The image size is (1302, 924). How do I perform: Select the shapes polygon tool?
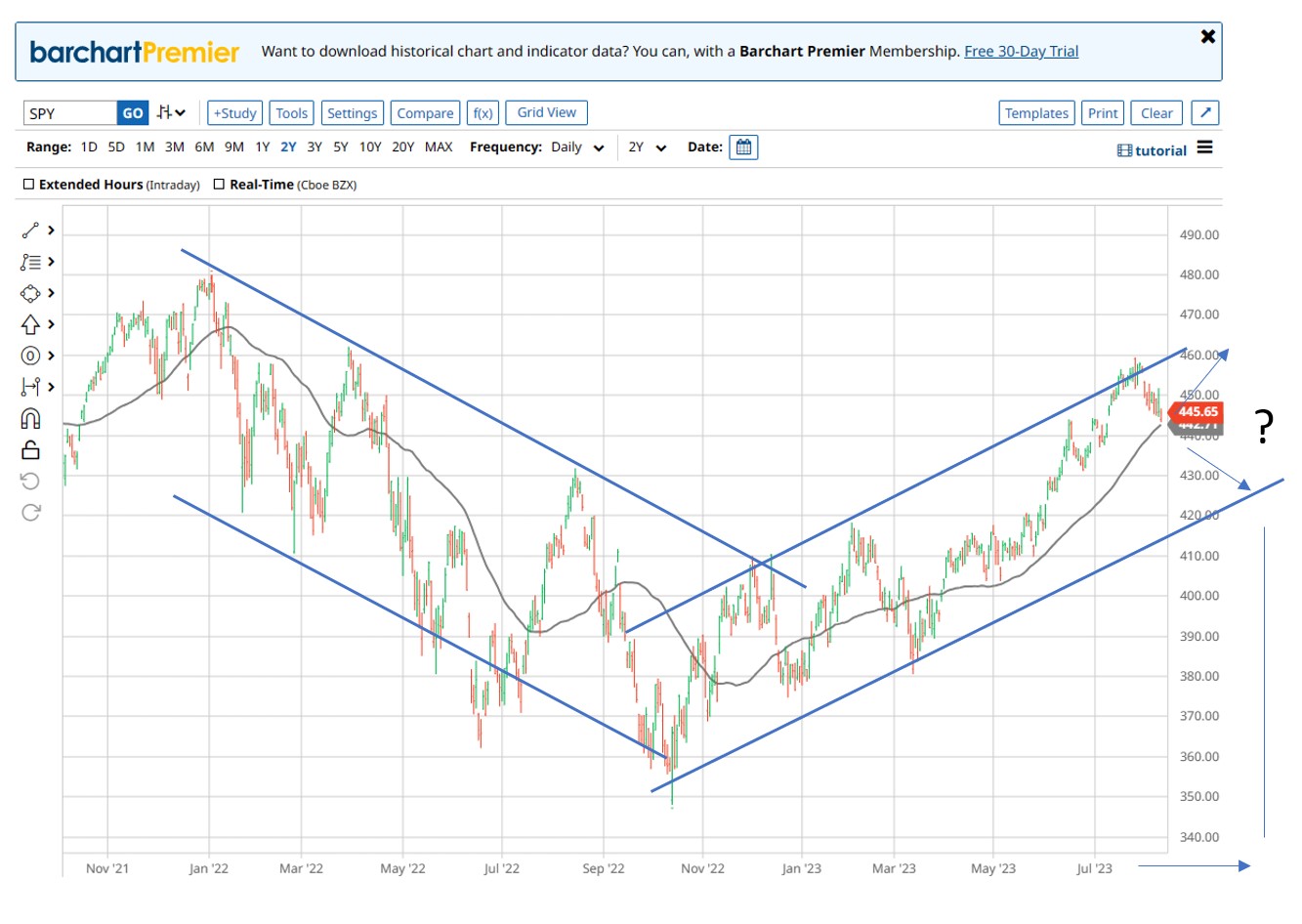click(x=30, y=293)
